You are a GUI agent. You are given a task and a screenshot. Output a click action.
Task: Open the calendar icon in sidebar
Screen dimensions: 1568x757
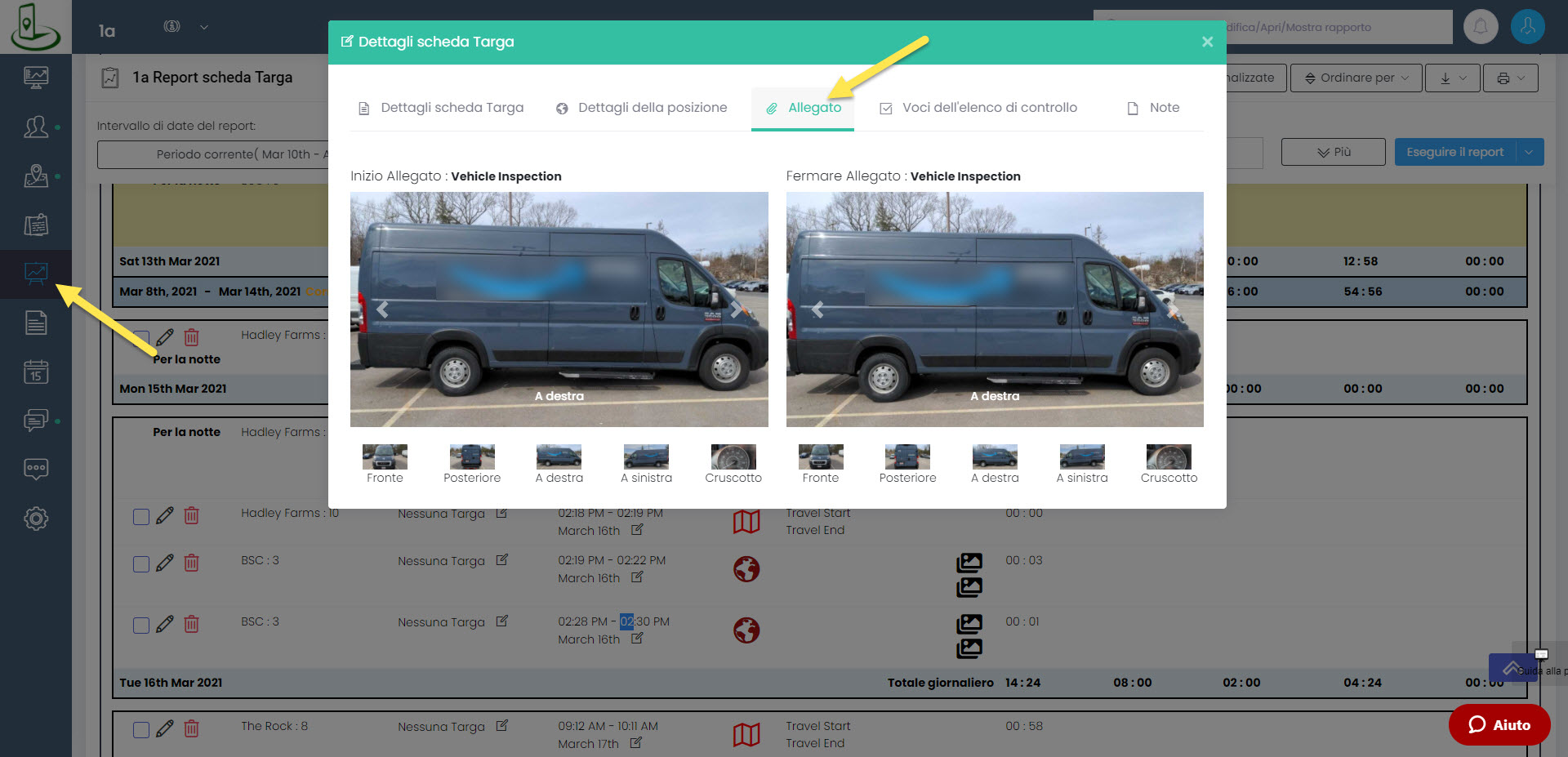[x=36, y=372]
